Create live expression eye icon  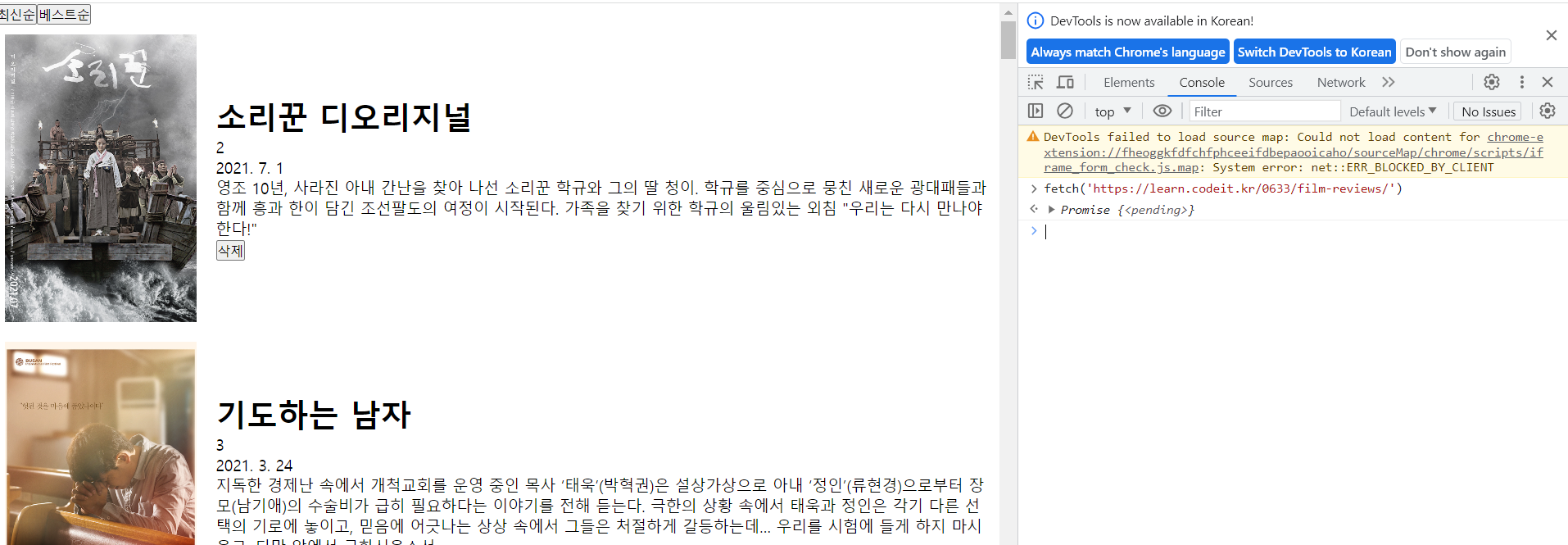click(x=1162, y=111)
